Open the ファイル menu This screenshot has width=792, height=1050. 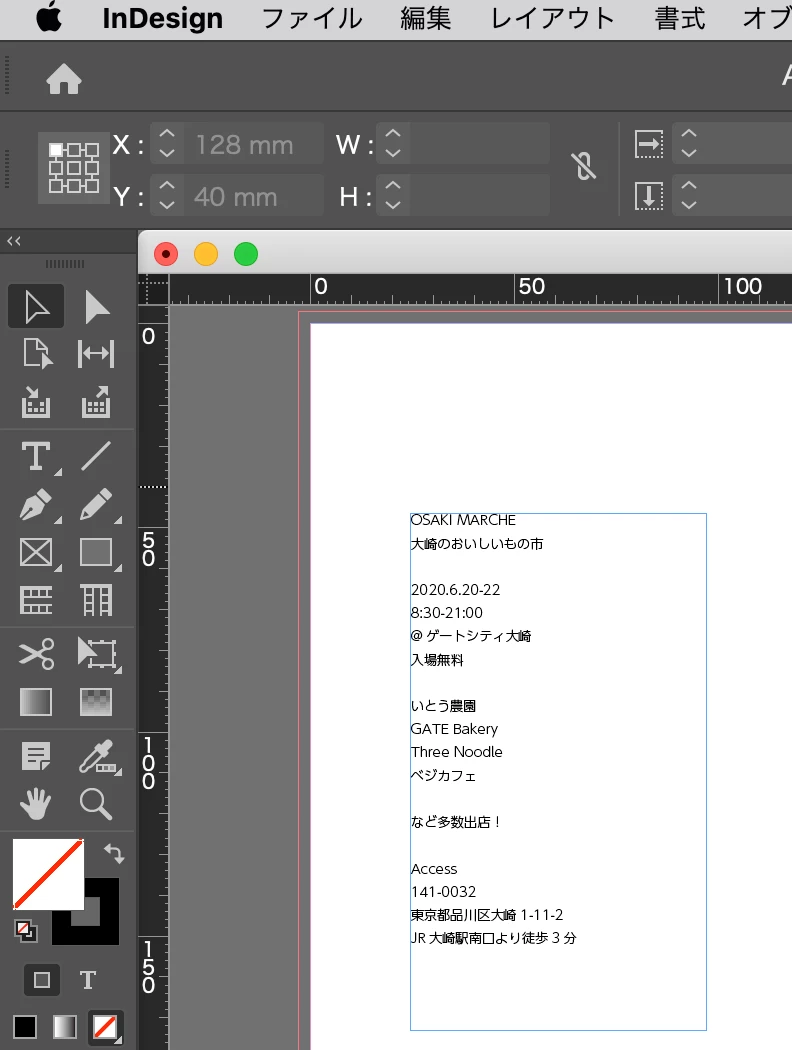point(311,19)
